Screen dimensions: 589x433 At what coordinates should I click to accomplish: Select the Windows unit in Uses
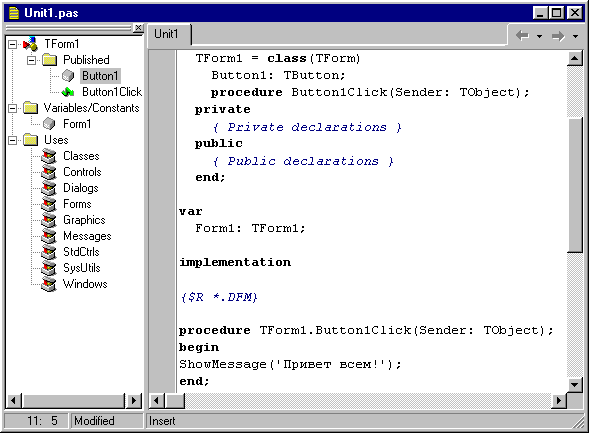tap(85, 284)
